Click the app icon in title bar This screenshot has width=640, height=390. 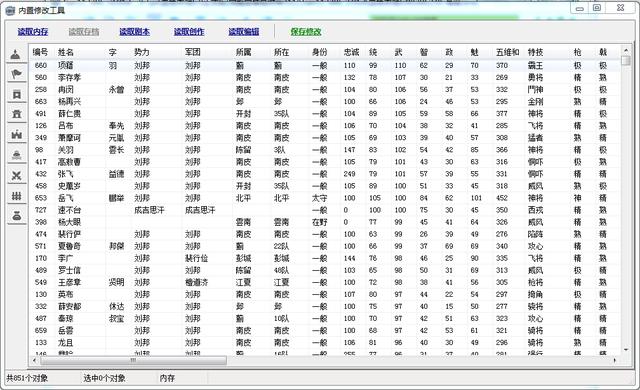[10, 11]
